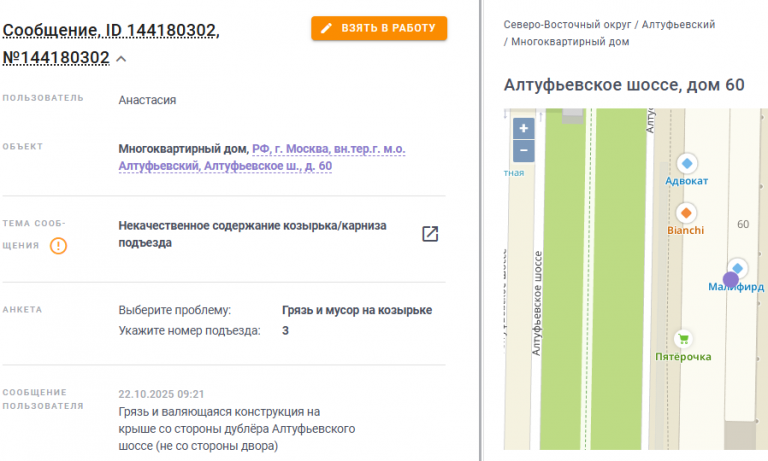Image resolution: width=768 pixels, height=461 pixels.
Task: Click the user message text about 'валяющаяся конструкция'
Action: point(237,429)
